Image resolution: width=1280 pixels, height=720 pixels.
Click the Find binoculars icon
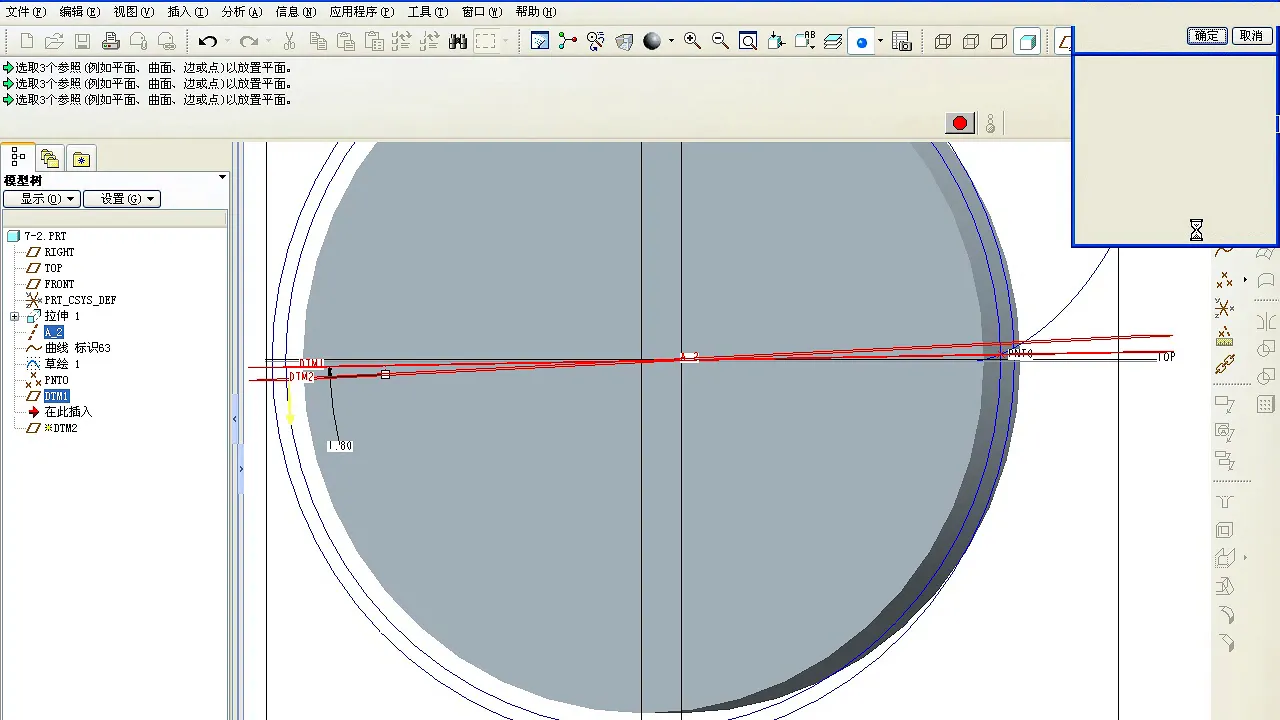pyautogui.click(x=458, y=41)
